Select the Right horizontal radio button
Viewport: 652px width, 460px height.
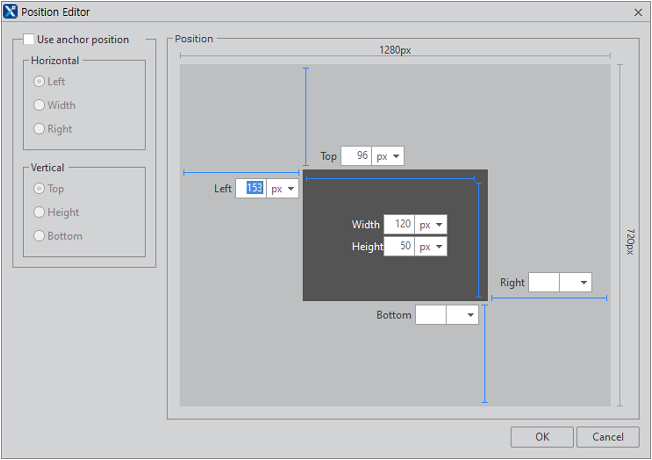pos(40,129)
